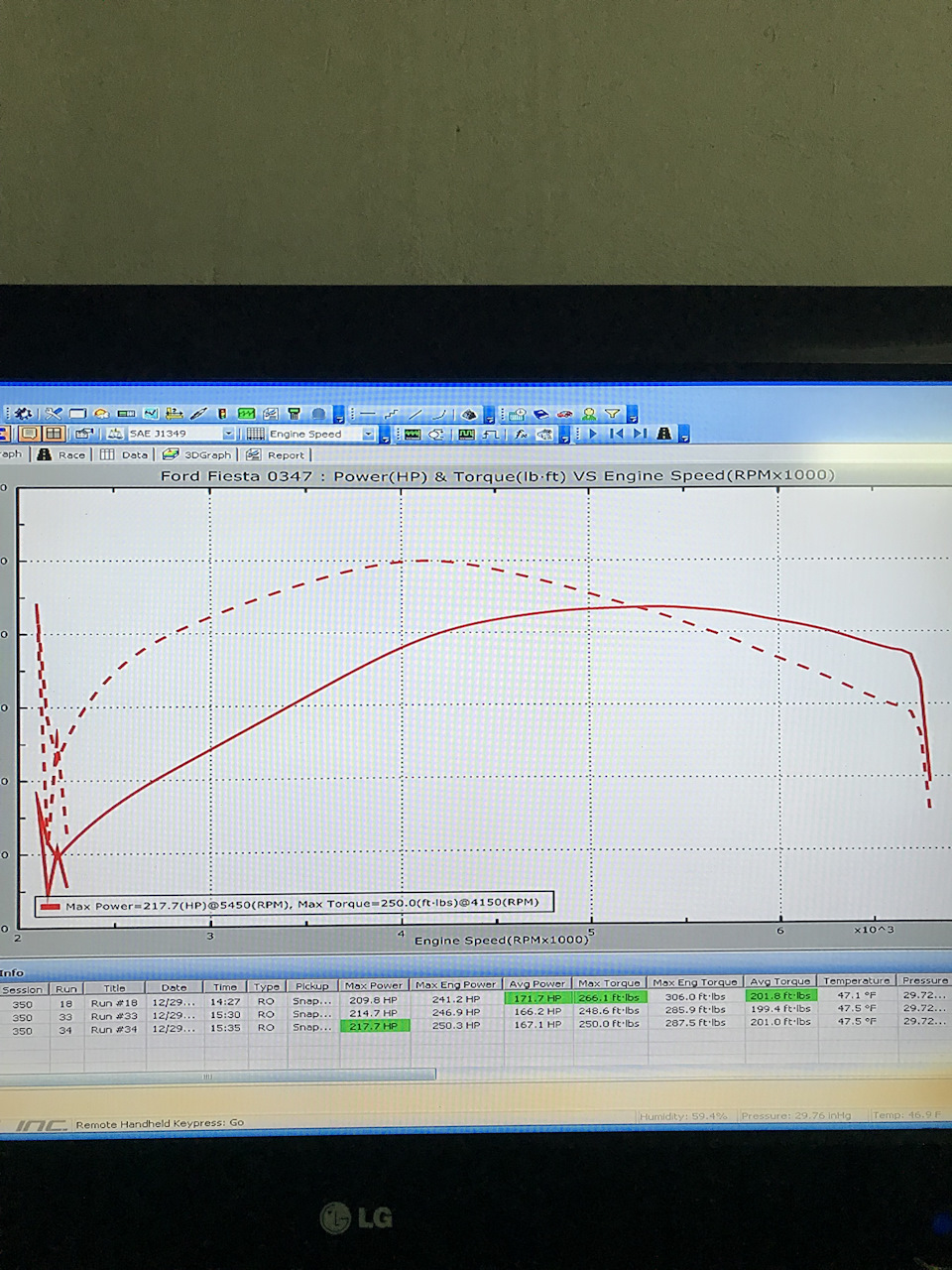The height and width of the screenshot is (1270, 952).
Task: Select the diagonal line style icon
Action: pyautogui.click(x=415, y=413)
